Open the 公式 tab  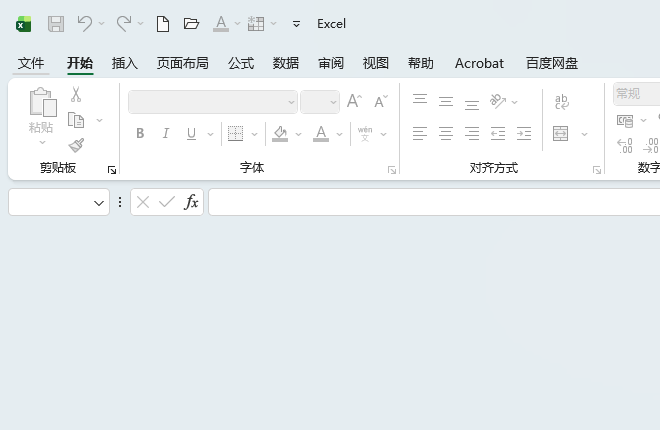[241, 63]
